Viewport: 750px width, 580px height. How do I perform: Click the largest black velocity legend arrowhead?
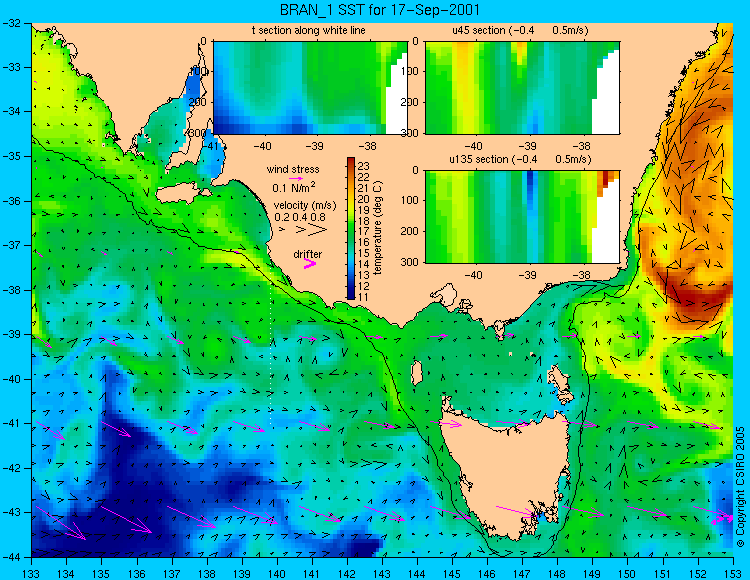[x=318, y=230]
